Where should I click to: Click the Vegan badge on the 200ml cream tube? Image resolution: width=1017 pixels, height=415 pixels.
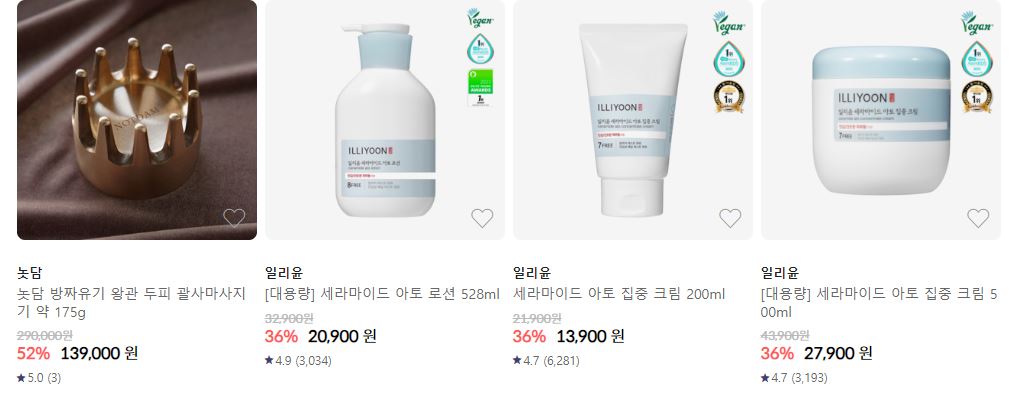pos(729,23)
